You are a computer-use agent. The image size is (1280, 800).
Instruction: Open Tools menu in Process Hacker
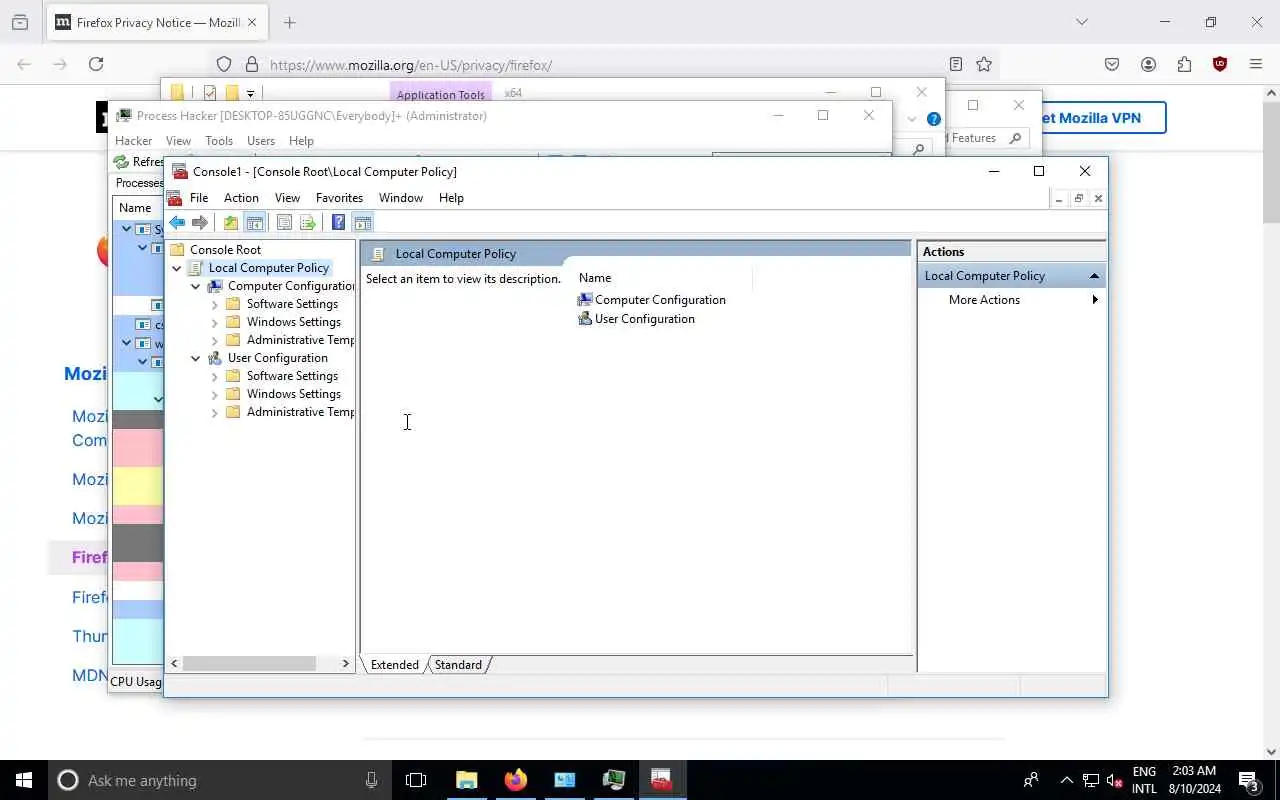[x=219, y=141]
